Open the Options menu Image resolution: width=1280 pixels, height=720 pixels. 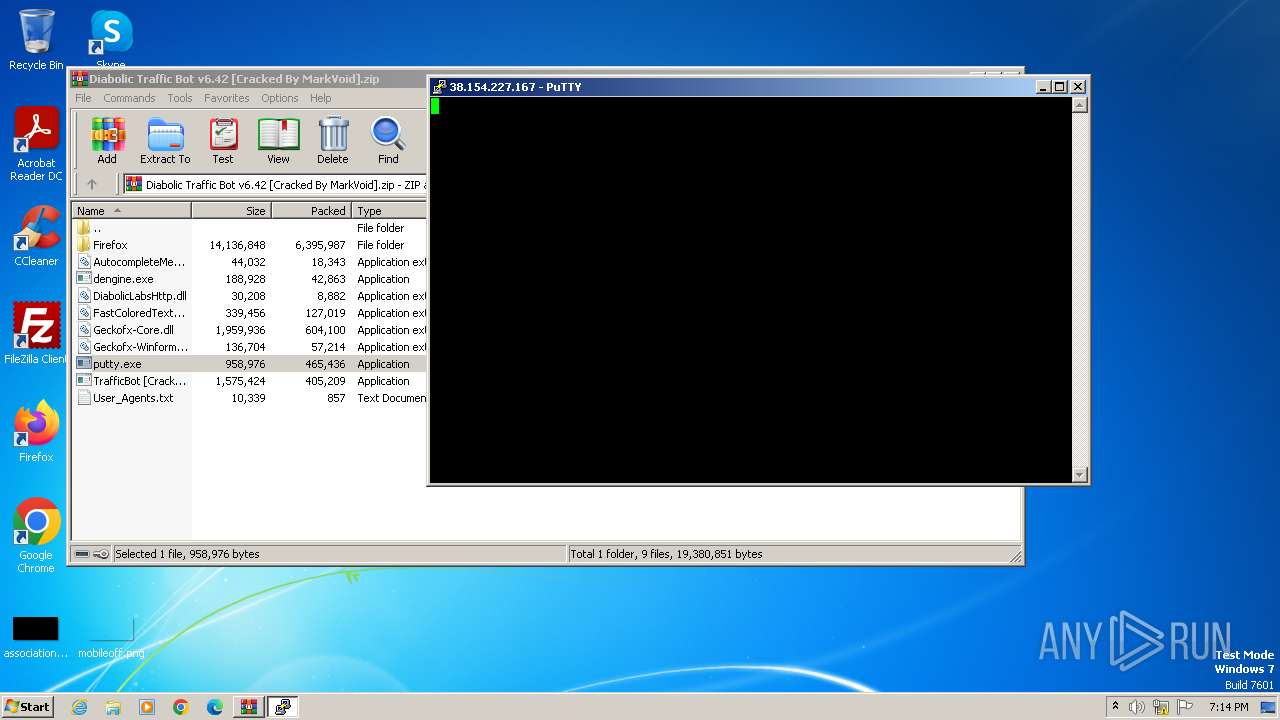tap(280, 98)
